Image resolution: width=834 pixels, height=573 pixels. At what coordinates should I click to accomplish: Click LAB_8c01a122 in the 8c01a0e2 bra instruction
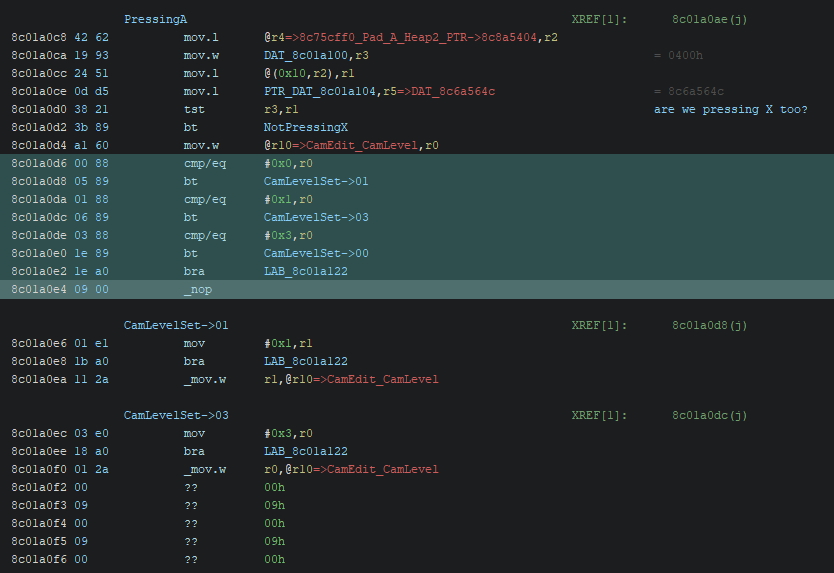tap(306, 271)
